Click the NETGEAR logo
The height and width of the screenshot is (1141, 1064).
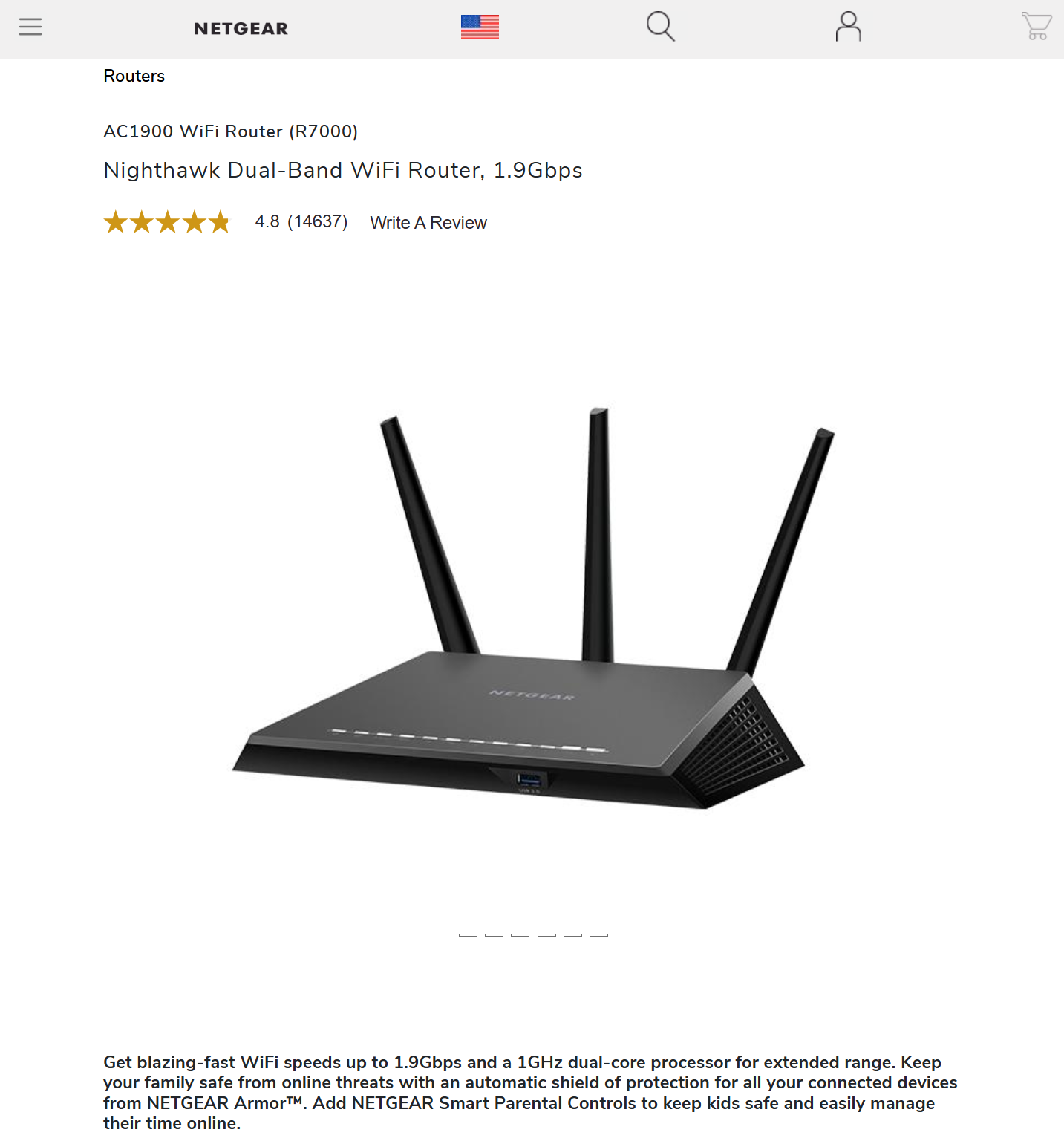[x=241, y=28]
